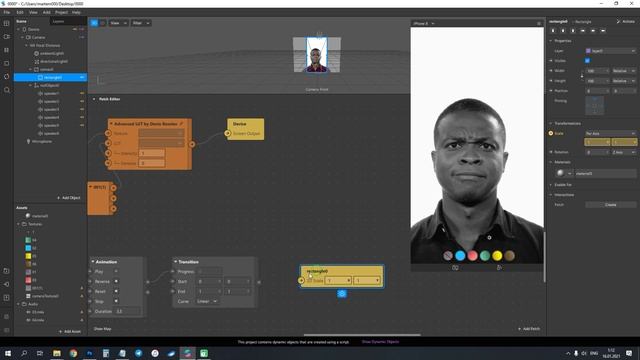Select directionalLight in the Scene tree

[x=54, y=61]
